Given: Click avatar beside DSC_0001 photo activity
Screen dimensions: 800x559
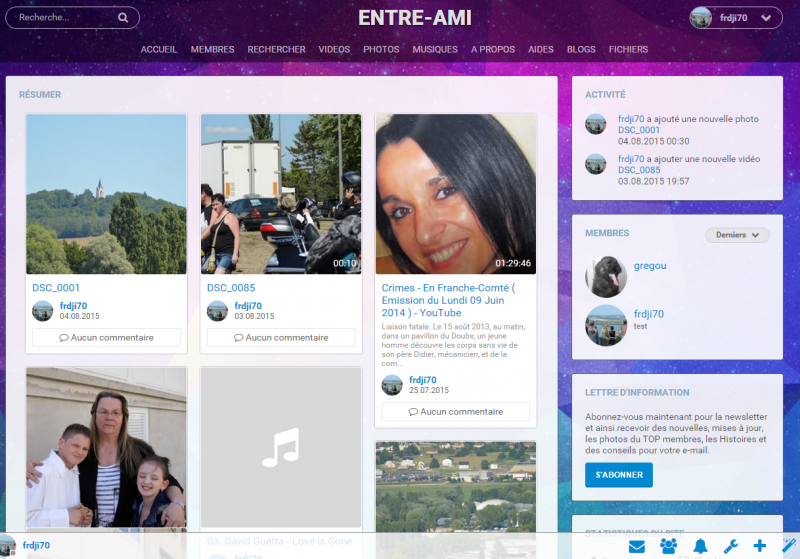Looking at the screenshot, I should coord(595,124).
